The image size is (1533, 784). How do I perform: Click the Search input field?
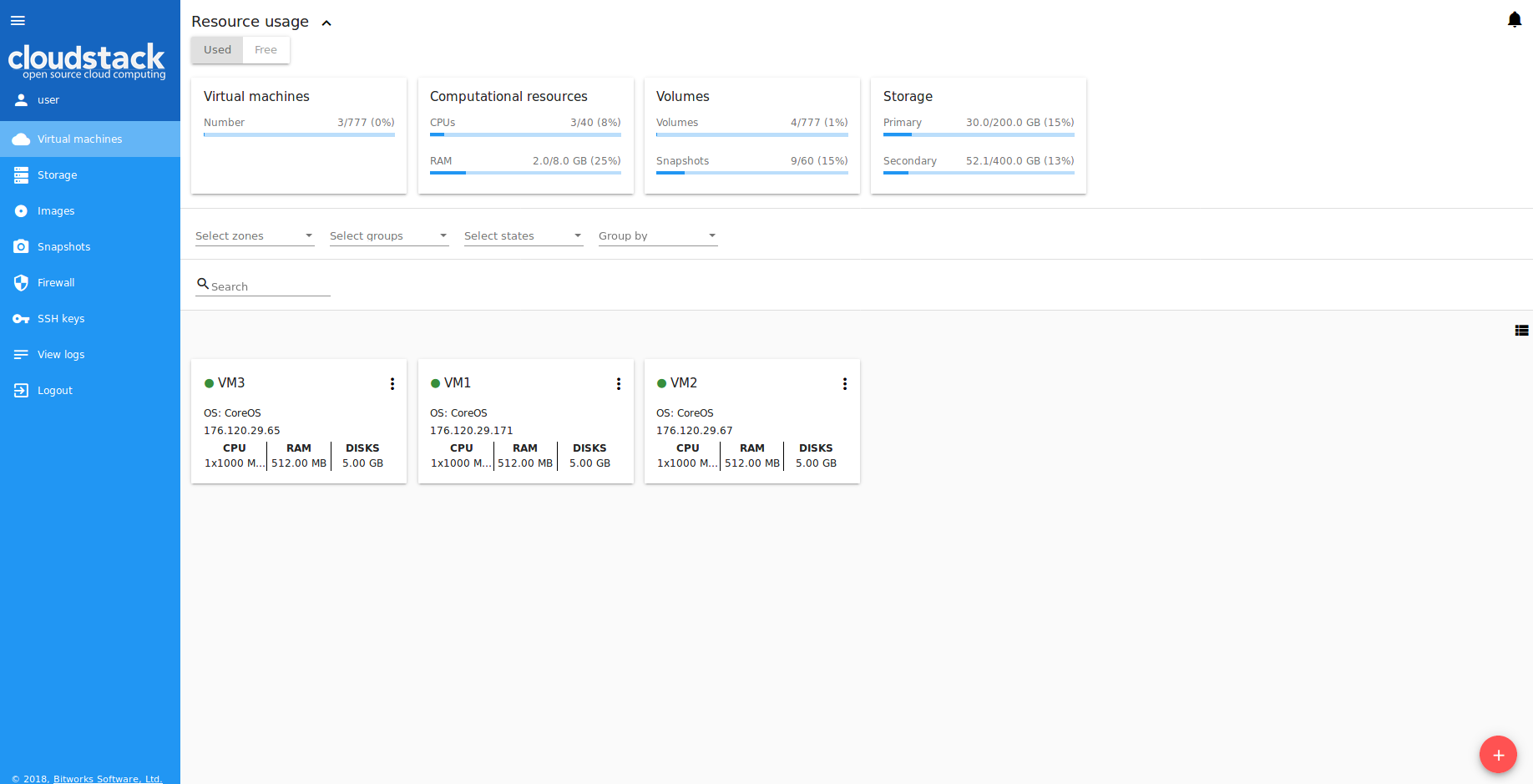269,286
